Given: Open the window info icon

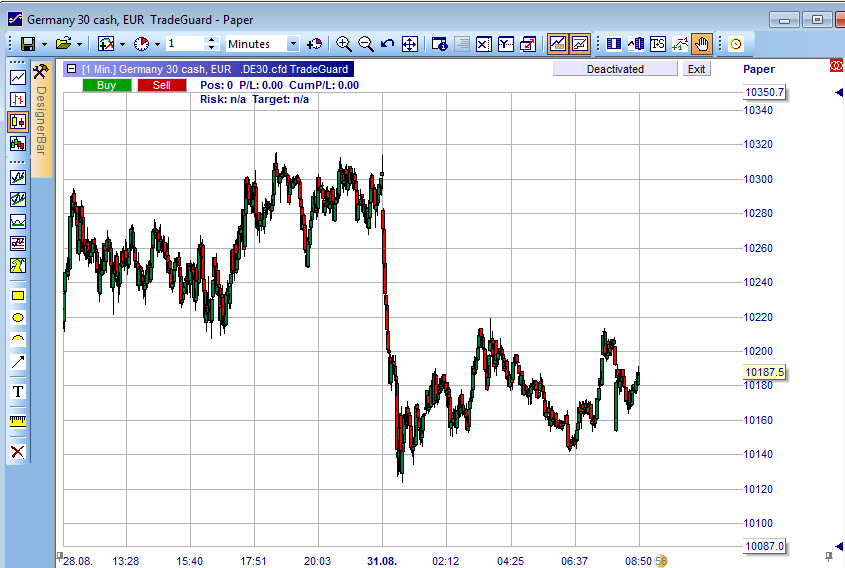Looking at the screenshot, I should (x=440, y=44).
